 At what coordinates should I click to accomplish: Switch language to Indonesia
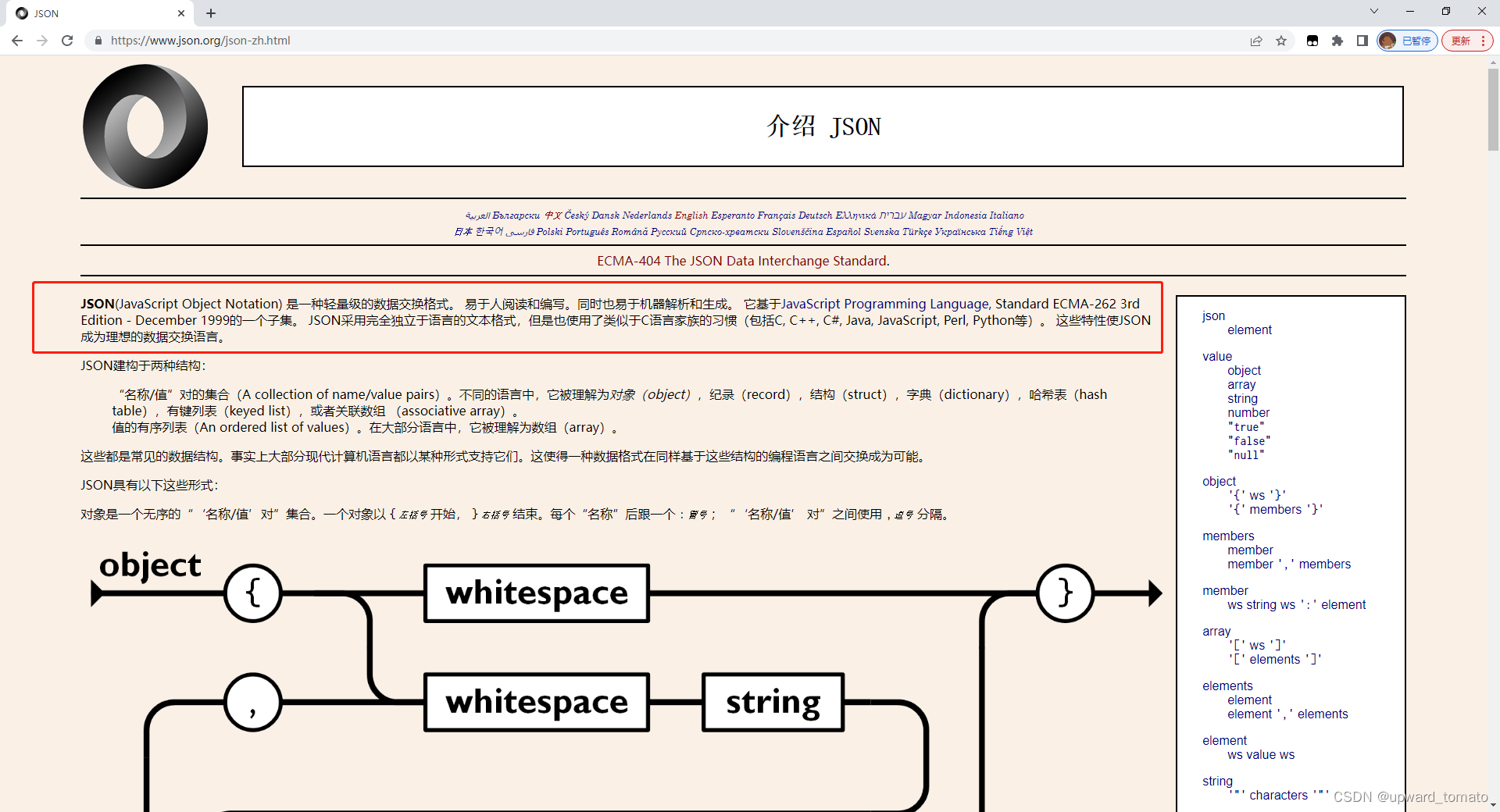click(x=966, y=215)
